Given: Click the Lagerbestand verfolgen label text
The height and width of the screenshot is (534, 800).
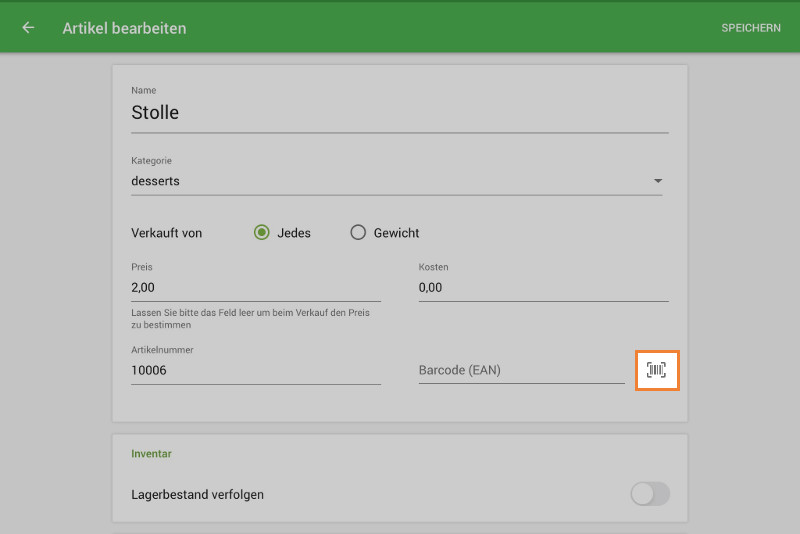Looking at the screenshot, I should (x=198, y=494).
